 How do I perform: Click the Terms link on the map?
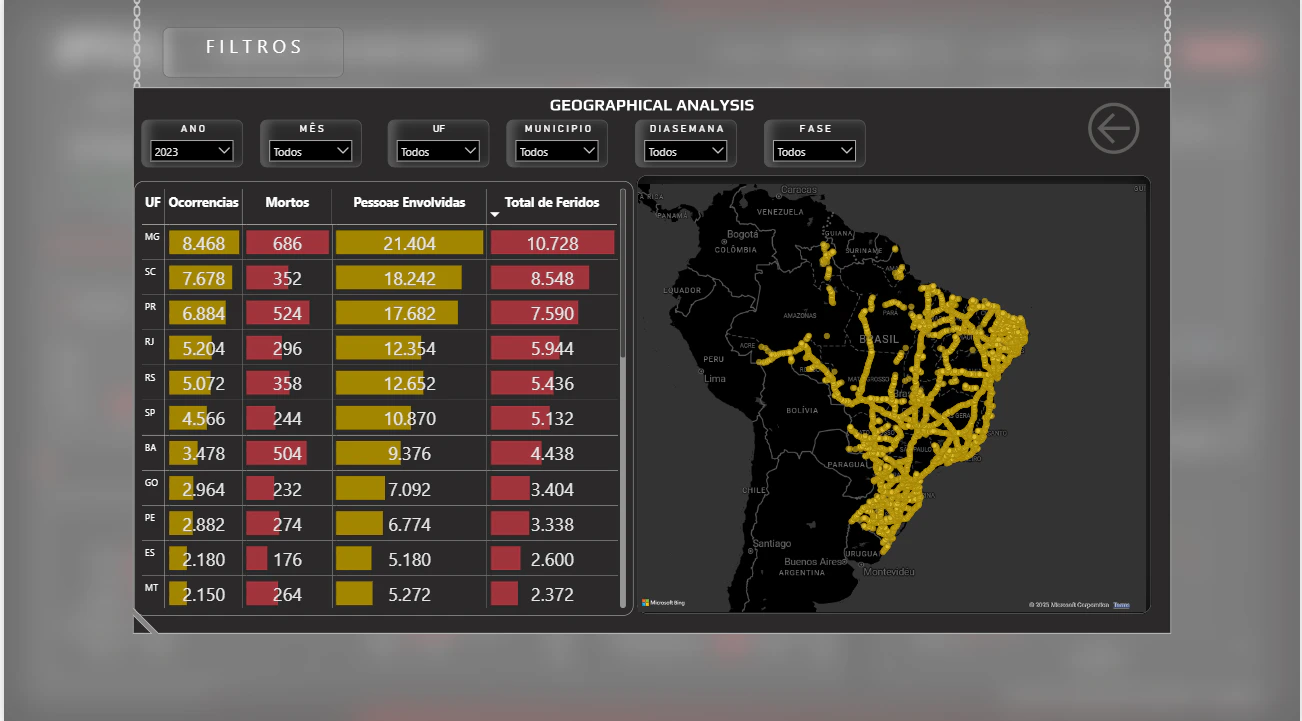pos(1121,605)
